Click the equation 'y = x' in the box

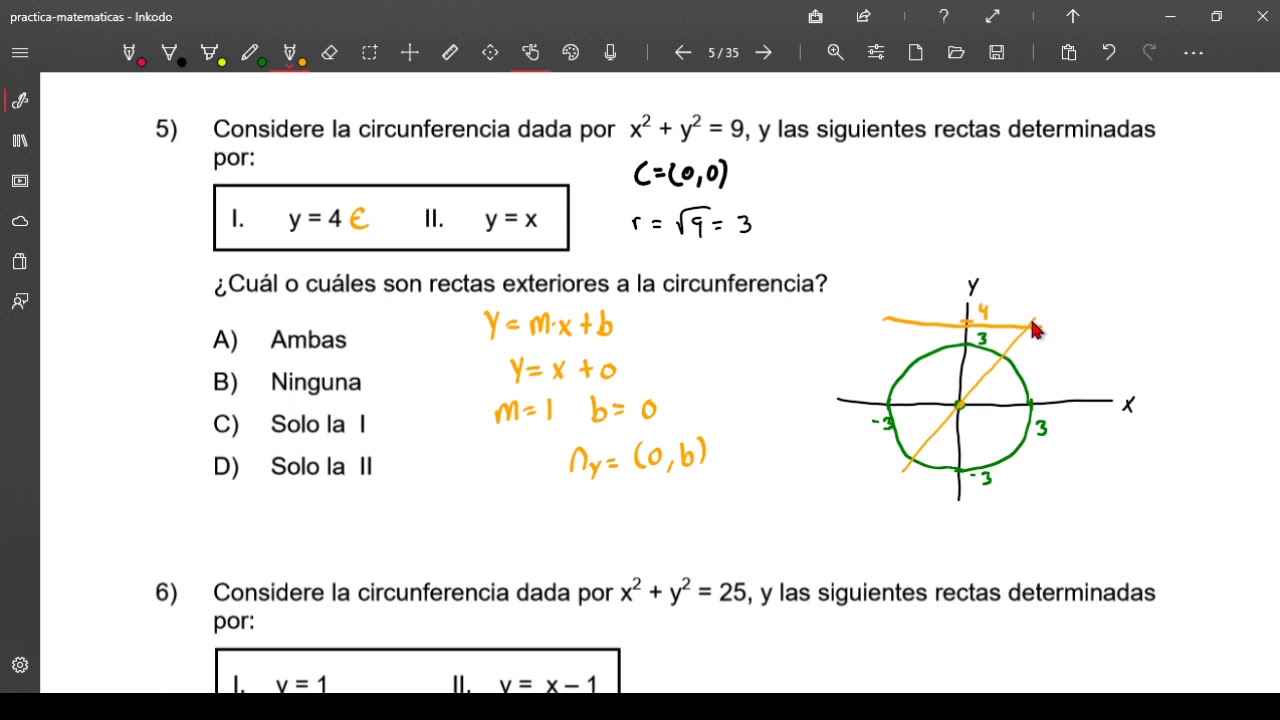point(511,219)
